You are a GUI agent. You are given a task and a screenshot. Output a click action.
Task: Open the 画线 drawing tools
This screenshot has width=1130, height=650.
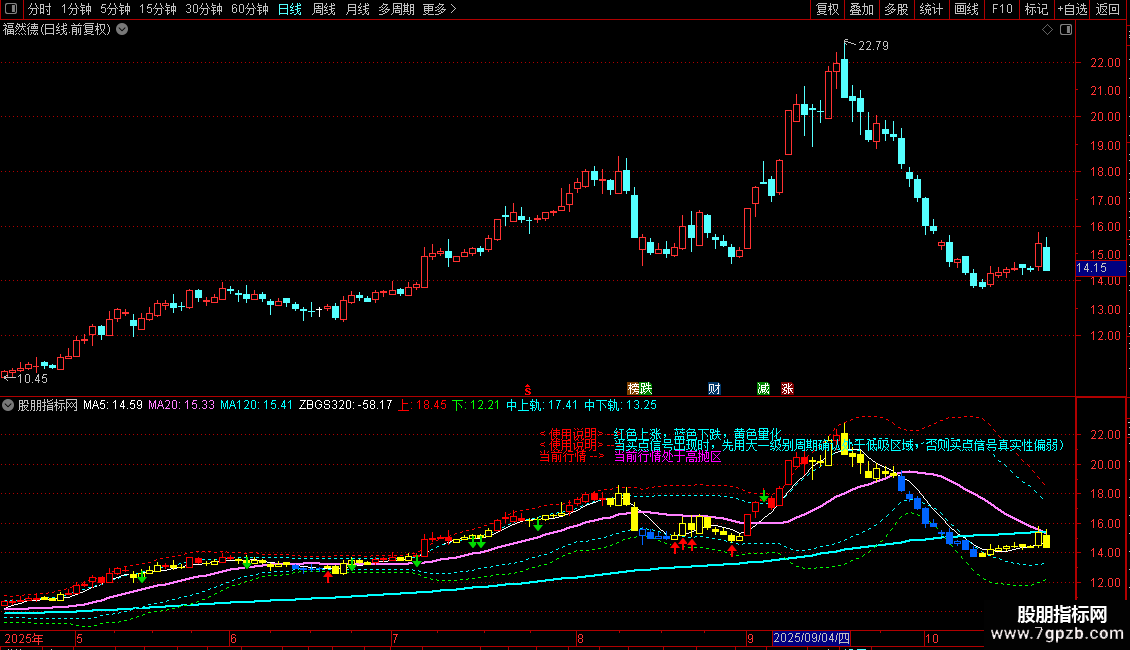tap(966, 9)
